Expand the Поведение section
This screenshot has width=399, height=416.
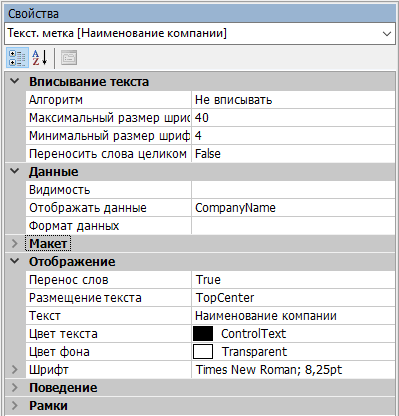15,387
